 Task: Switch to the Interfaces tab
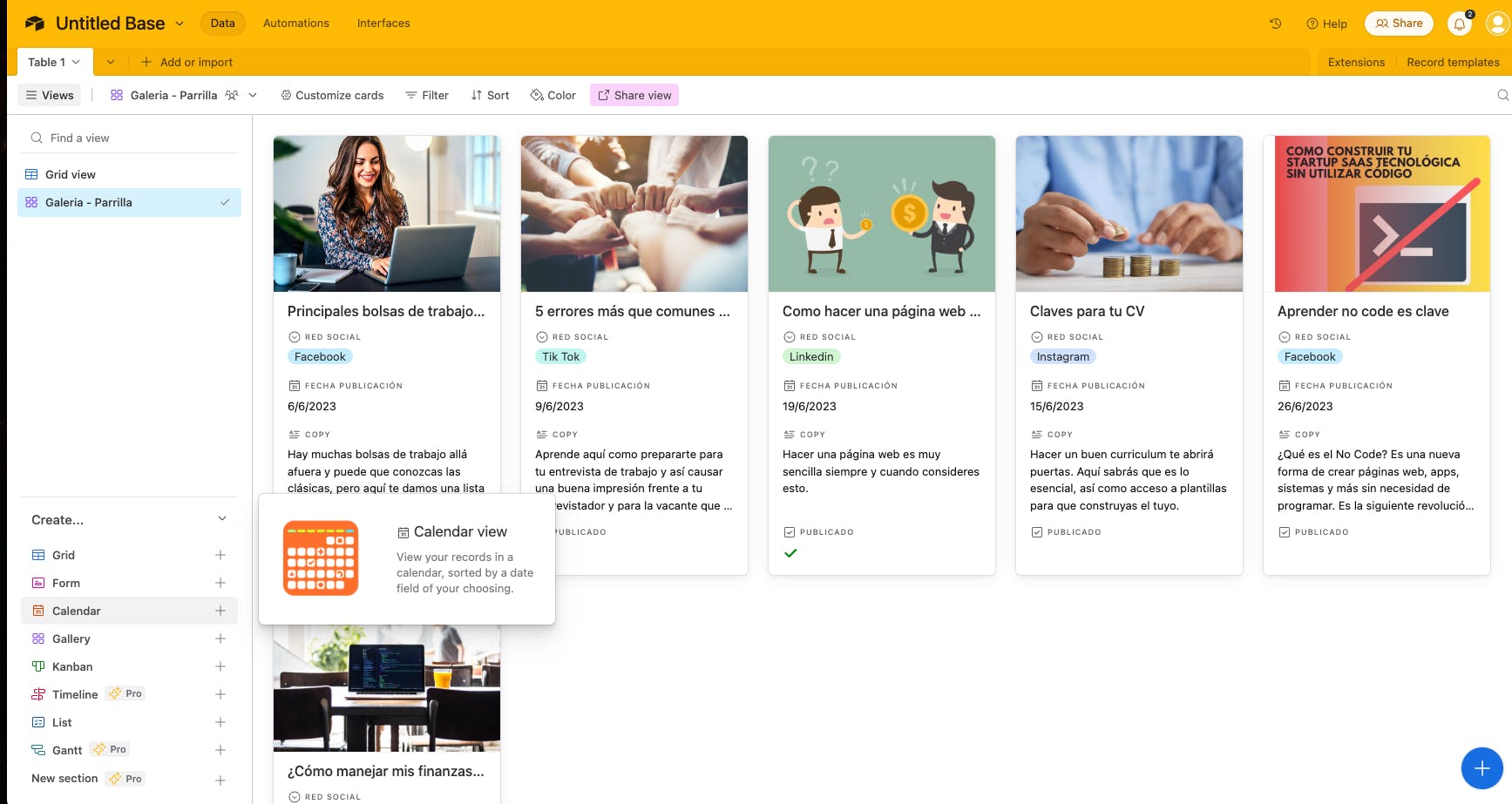tap(383, 24)
